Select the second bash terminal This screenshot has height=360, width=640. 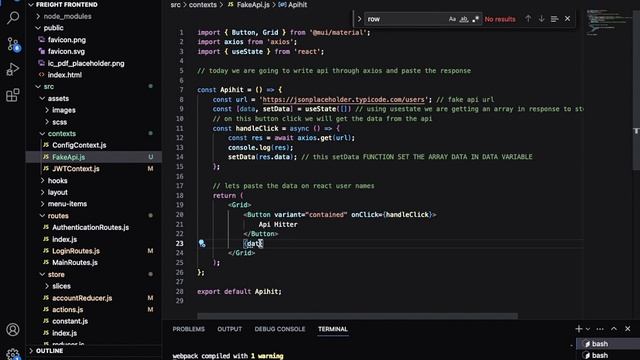coord(608,355)
